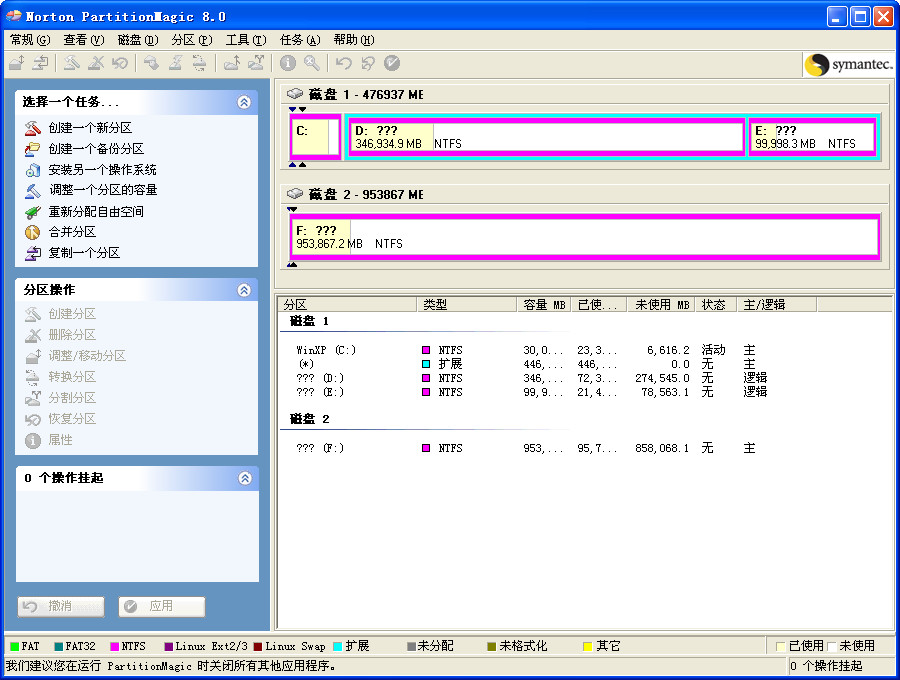Click 删除分区 in partition operations
900x680 pixels.
tap(72, 335)
